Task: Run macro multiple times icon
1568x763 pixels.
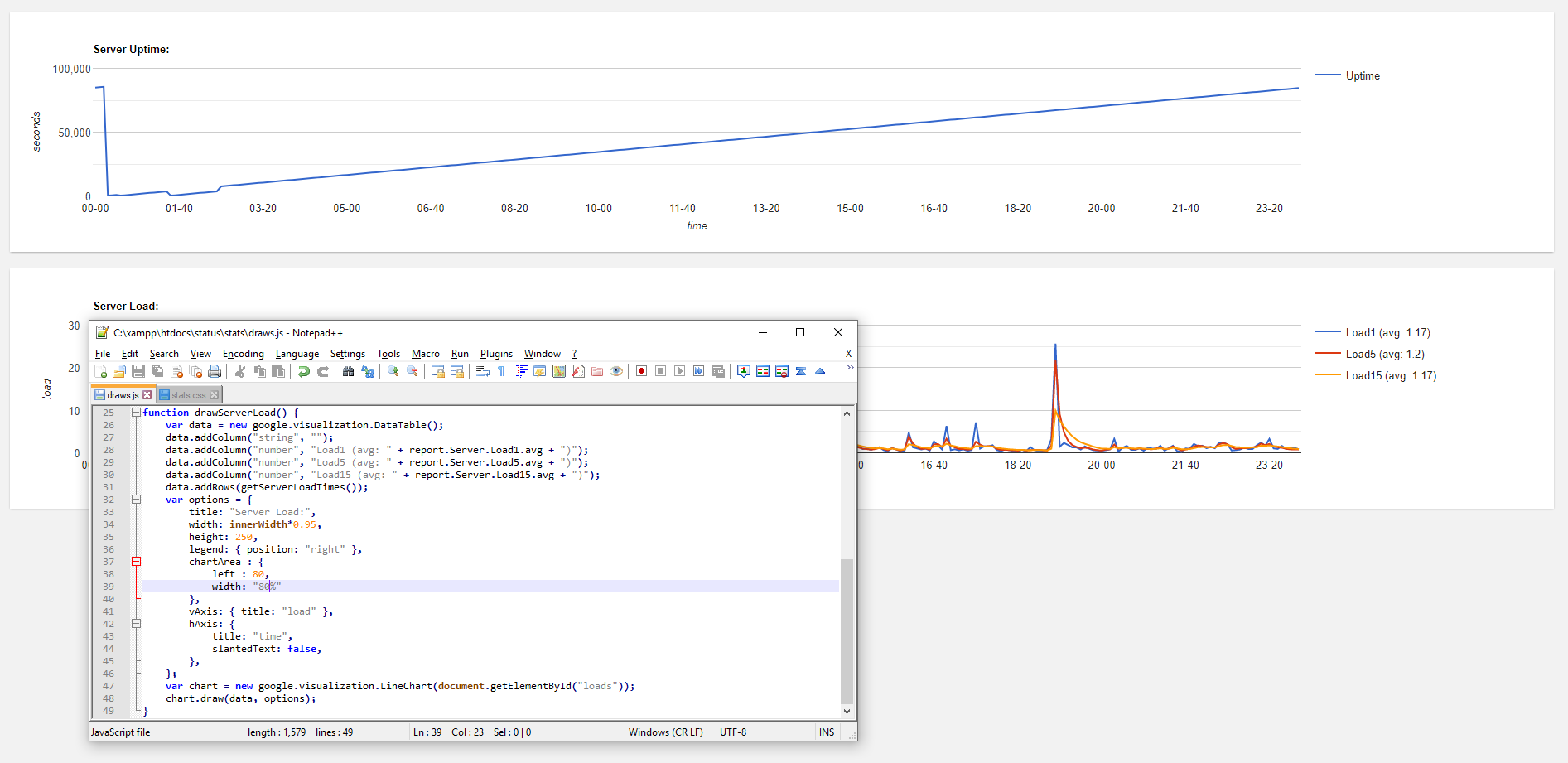Action: pos(698,371)
